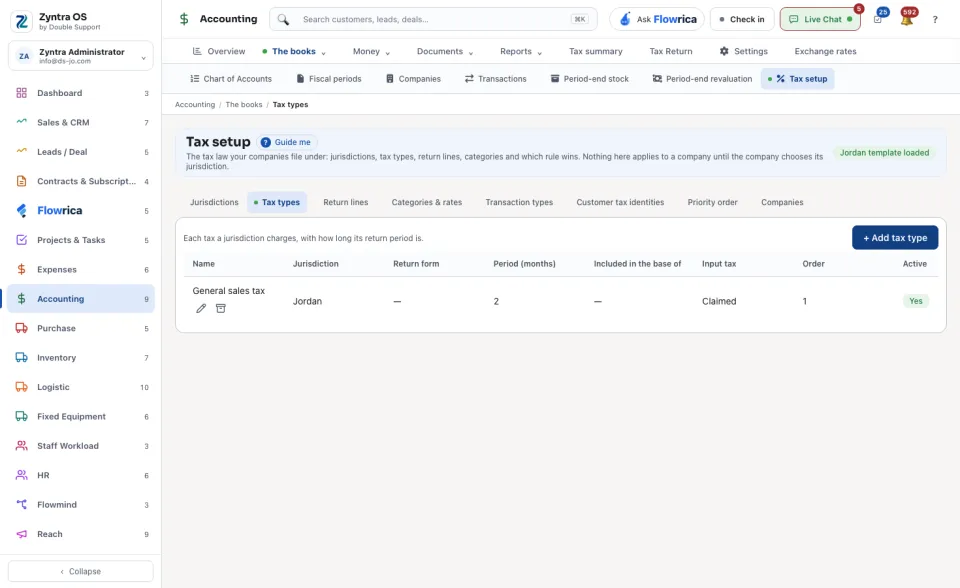Switch to Customer tax identities tab

pyautogui.click(x=620, y=202)
